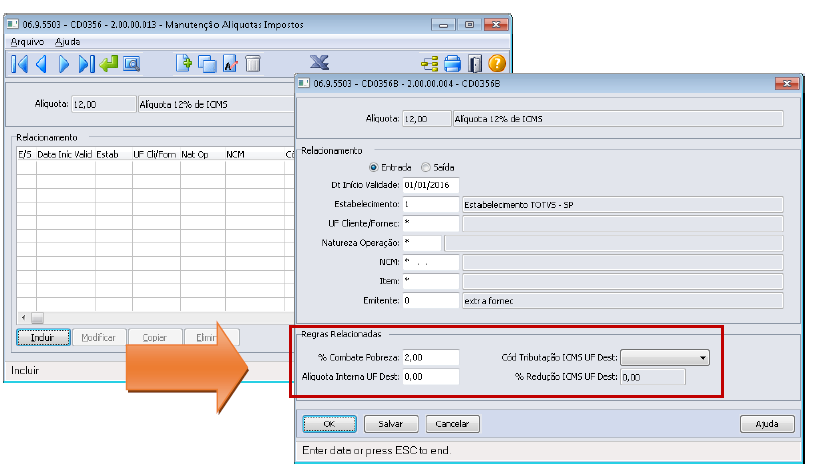This screenshot has height=474, width=816.
Task: Click the Salvar button
Action: [391, 424]
